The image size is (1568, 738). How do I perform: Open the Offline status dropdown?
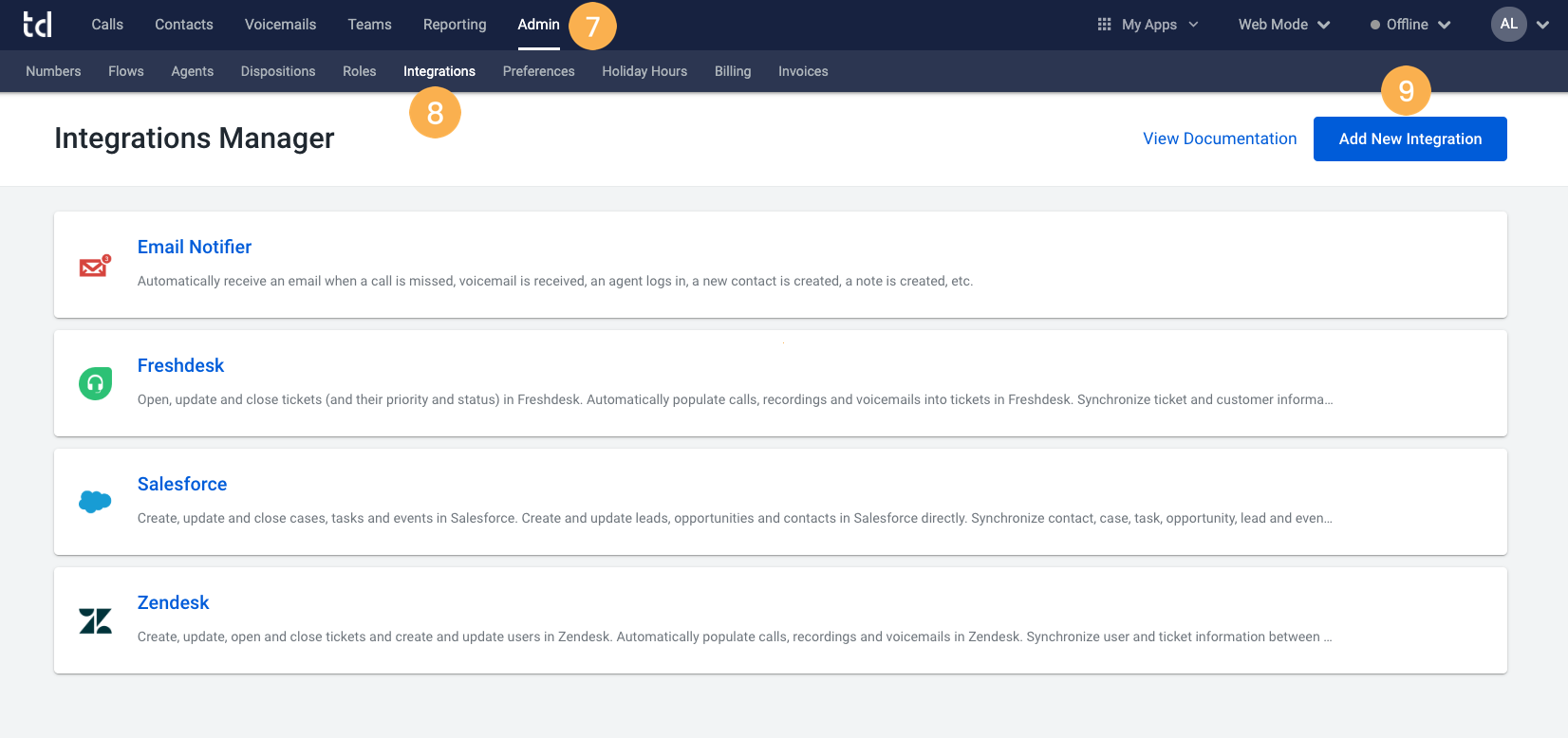click(1410, 25)
